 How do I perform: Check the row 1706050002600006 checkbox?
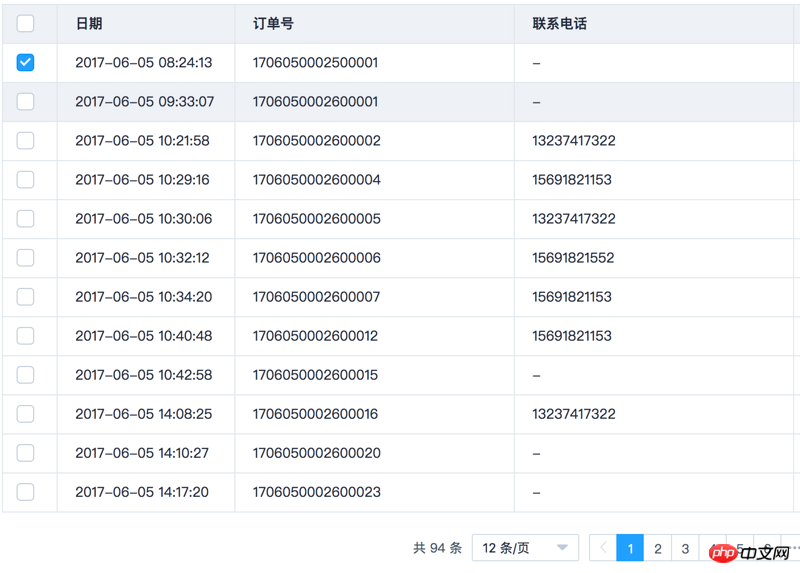[x=26, y=258]
